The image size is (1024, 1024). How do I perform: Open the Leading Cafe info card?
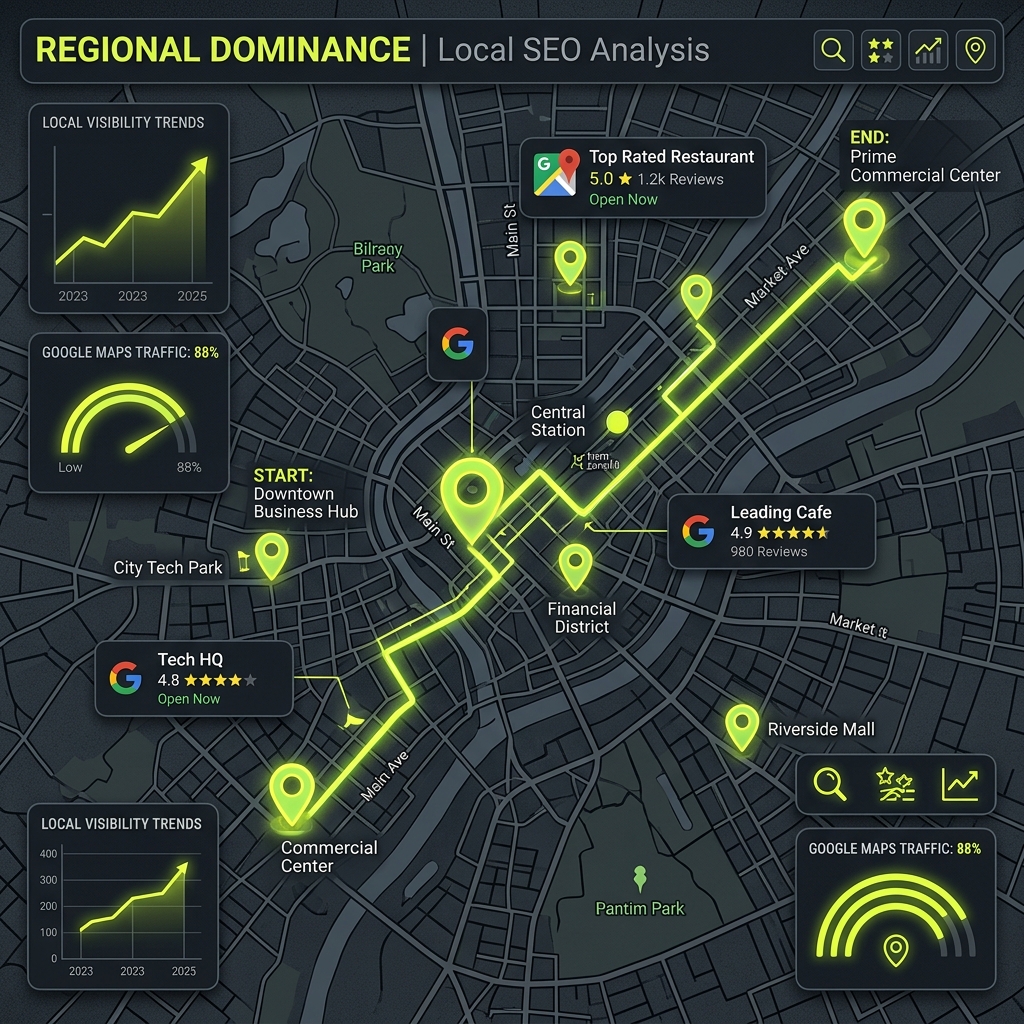pos(771,532)
